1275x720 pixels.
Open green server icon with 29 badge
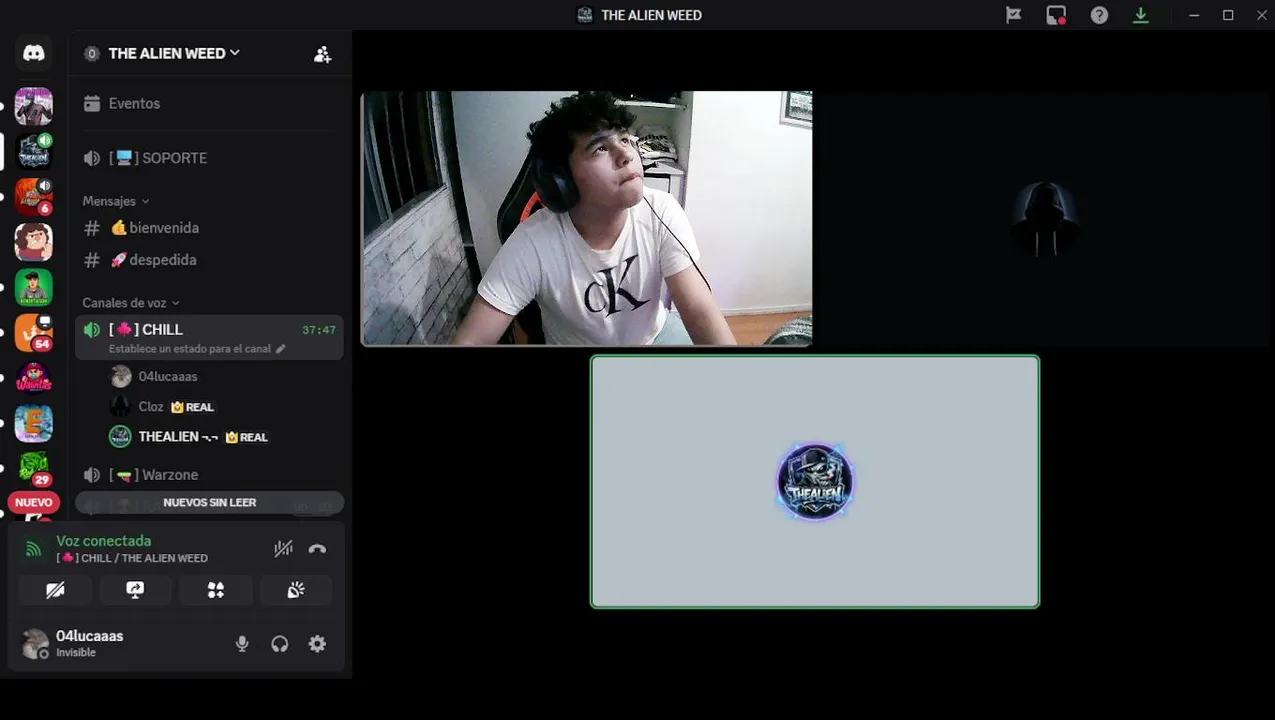click(33, 467)
